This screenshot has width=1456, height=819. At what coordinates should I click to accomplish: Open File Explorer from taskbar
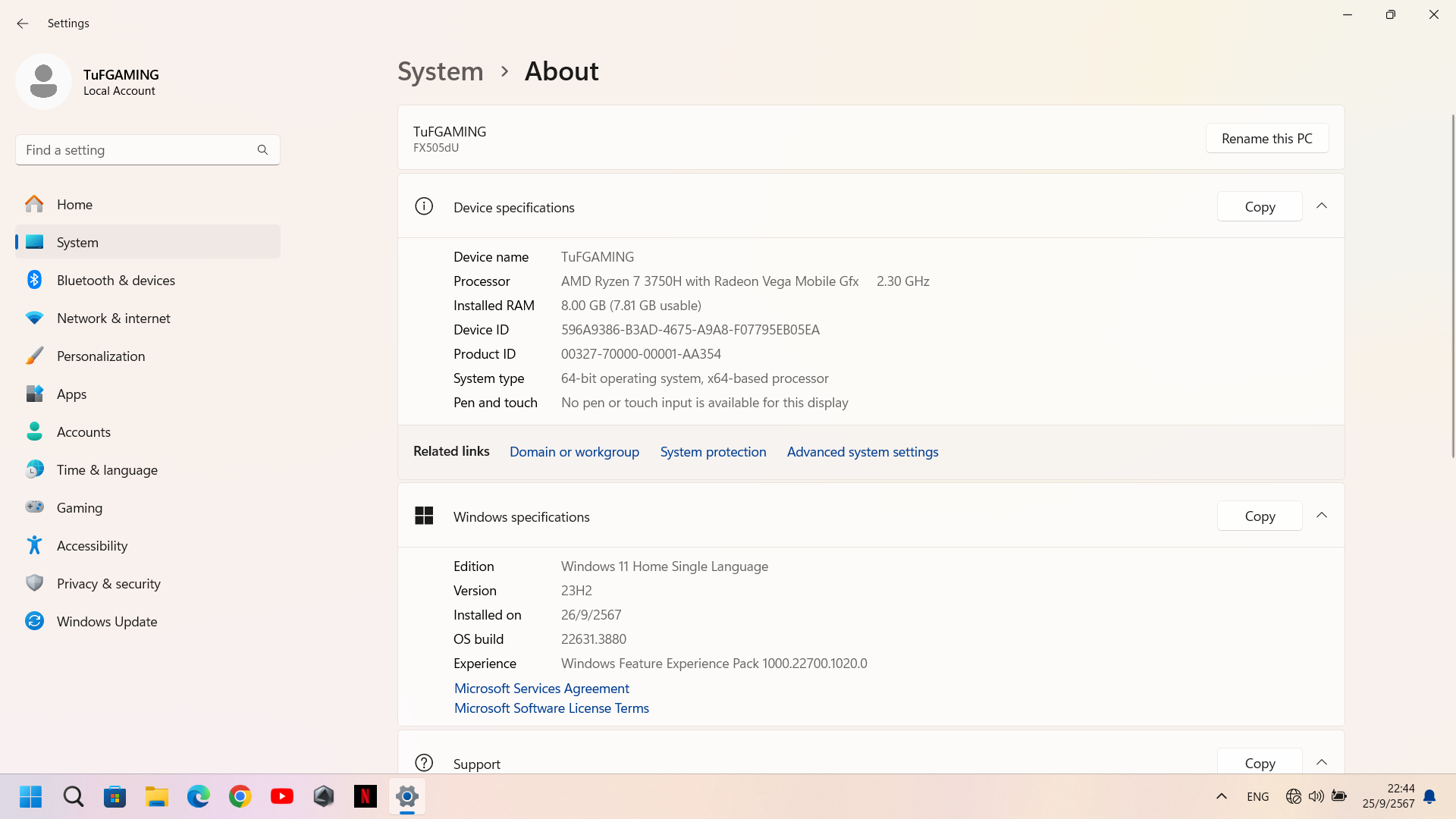[157, 796]
